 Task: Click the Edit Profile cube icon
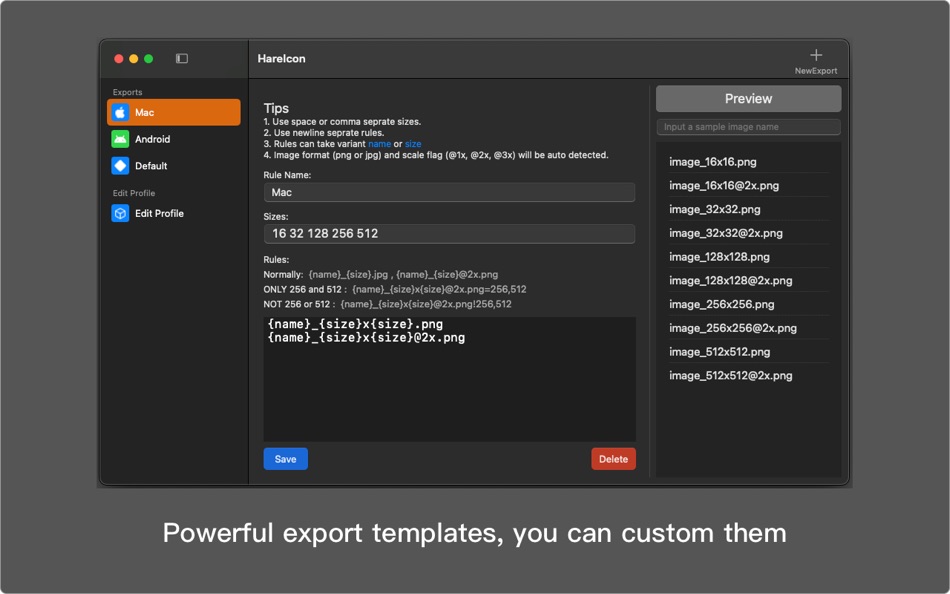point(120,213)
